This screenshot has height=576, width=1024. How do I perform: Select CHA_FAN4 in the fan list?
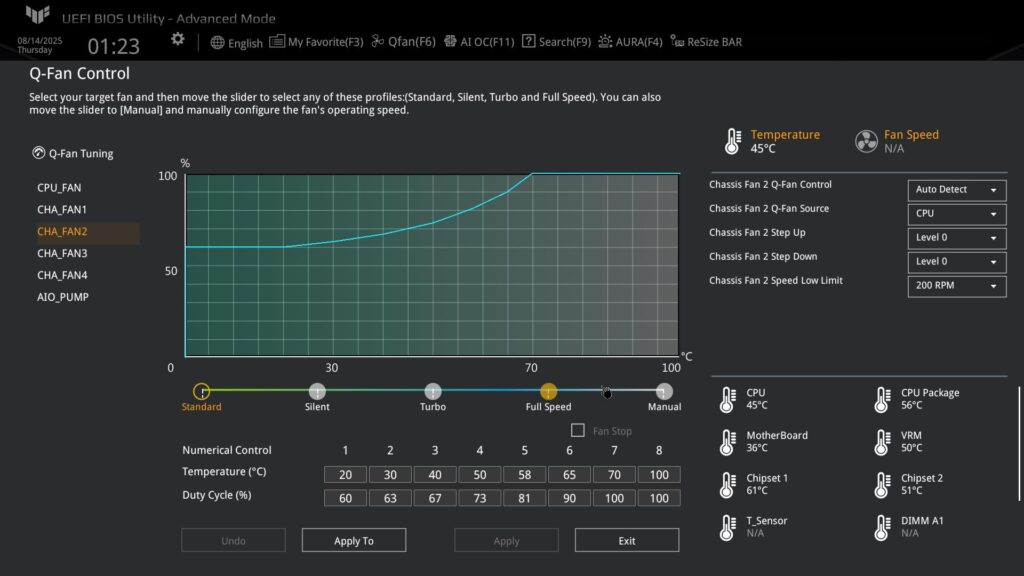pos(62,276)
